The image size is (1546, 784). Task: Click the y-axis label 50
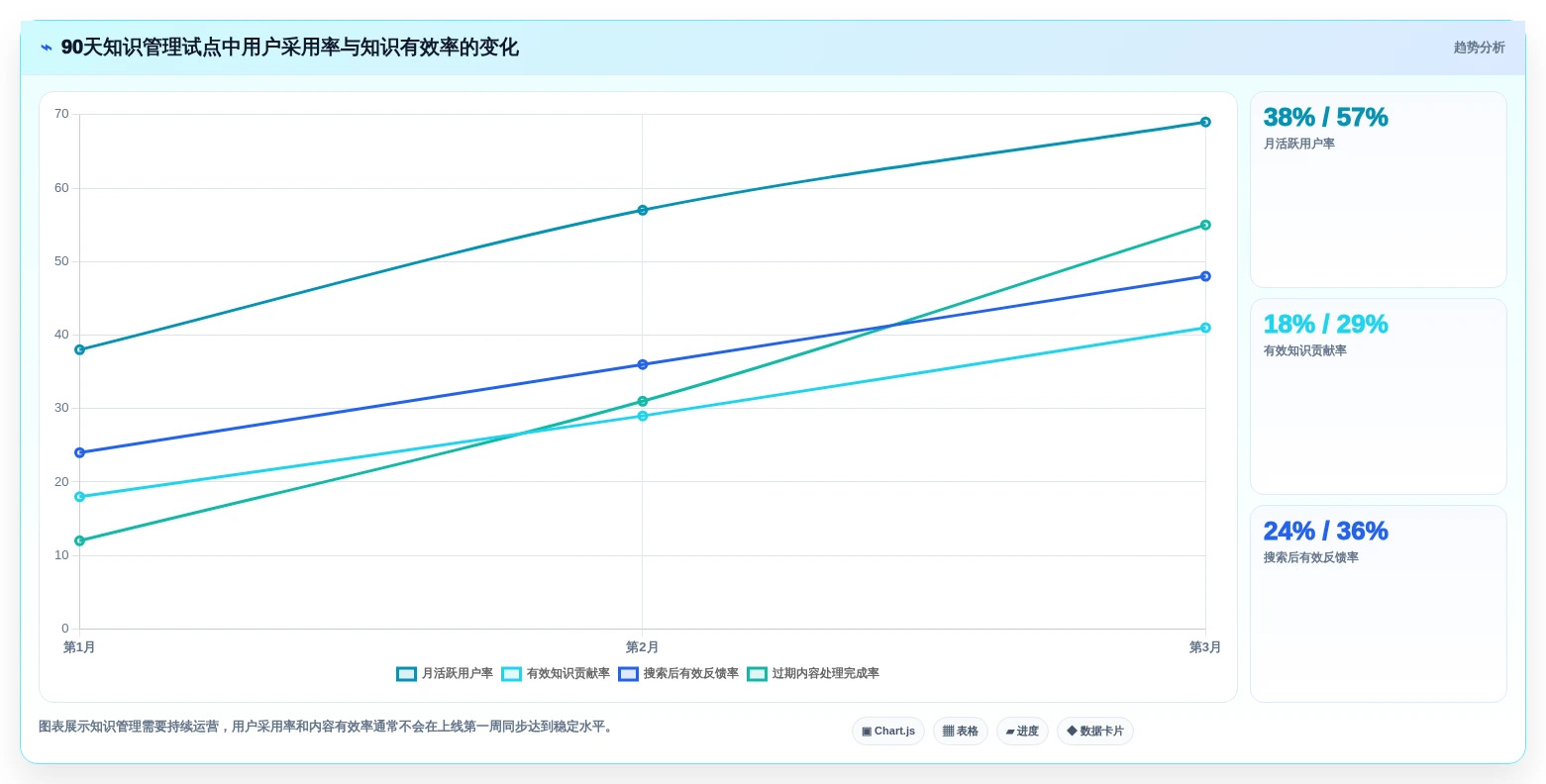point(61,261)
